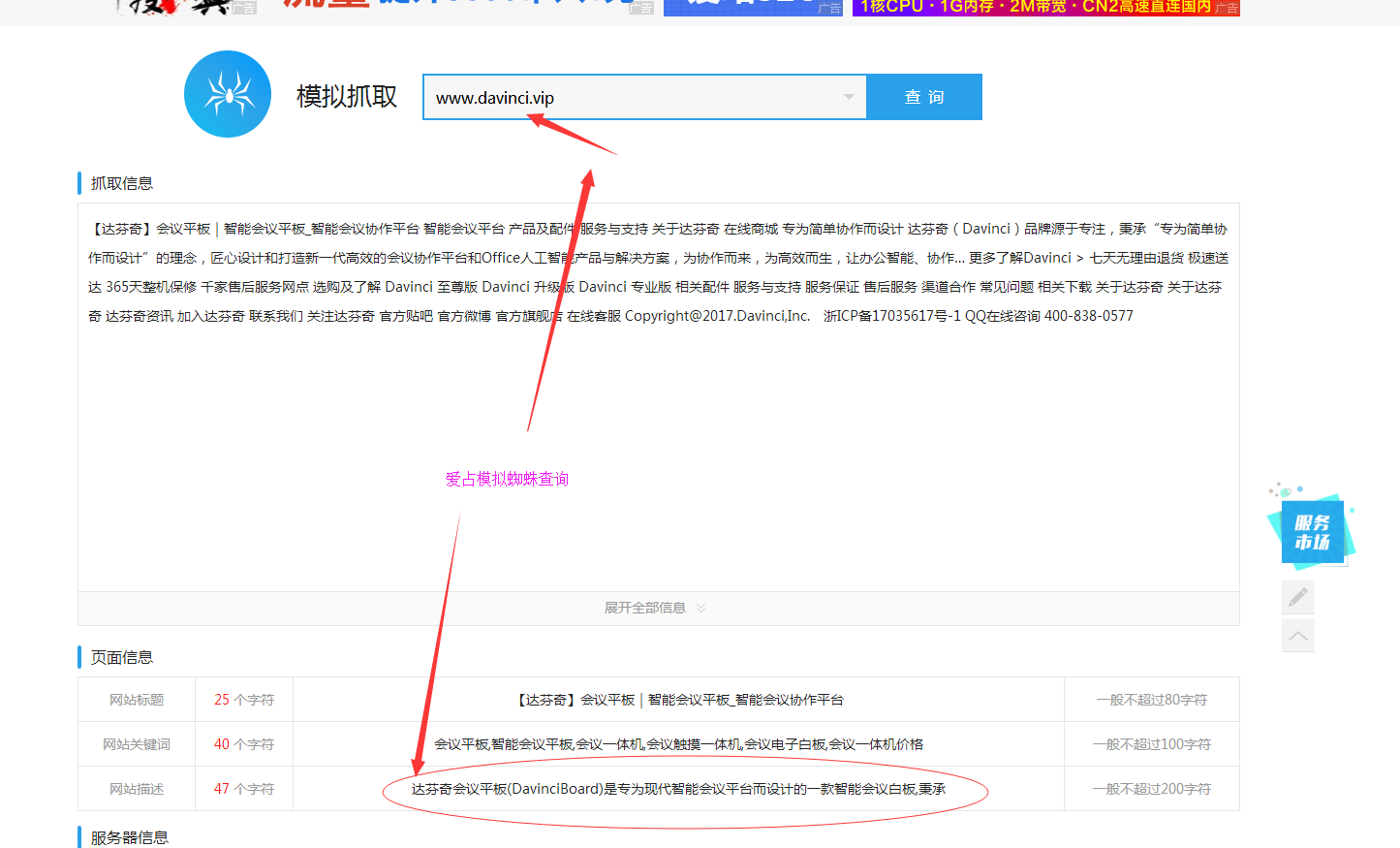Click the back-to-top arrow icon
The width and height of the screenshot is (1400, 848).
coord(1298,636)
